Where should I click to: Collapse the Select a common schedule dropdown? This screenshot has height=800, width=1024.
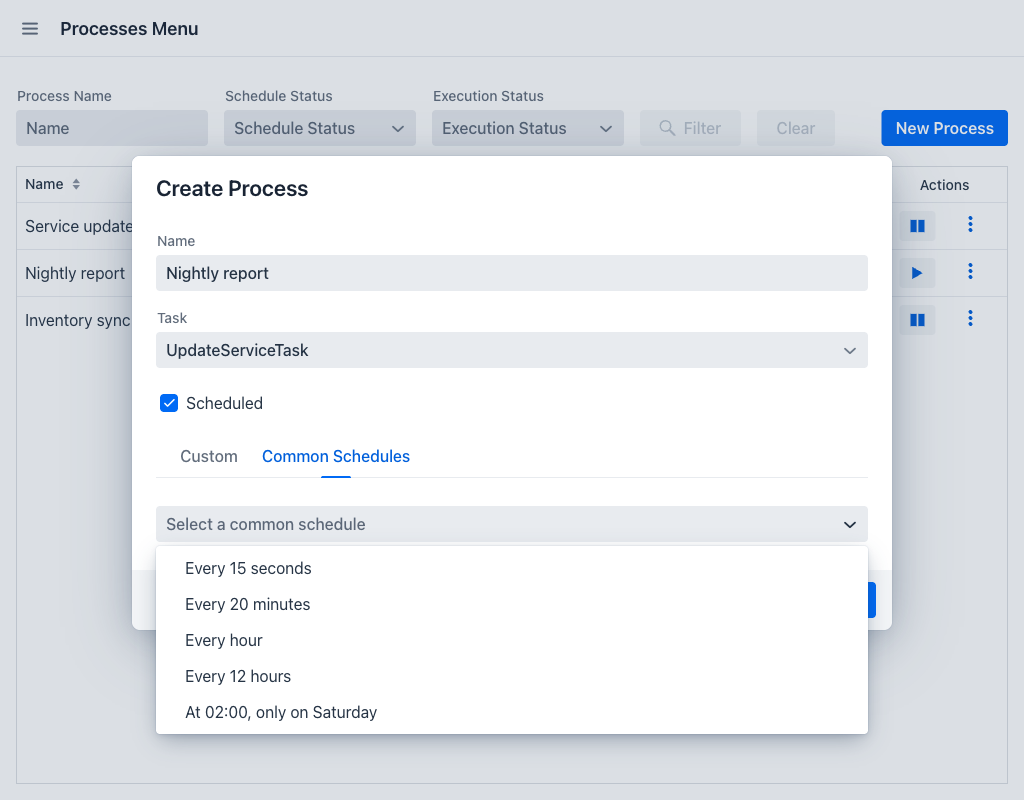(x=511, y=524)
